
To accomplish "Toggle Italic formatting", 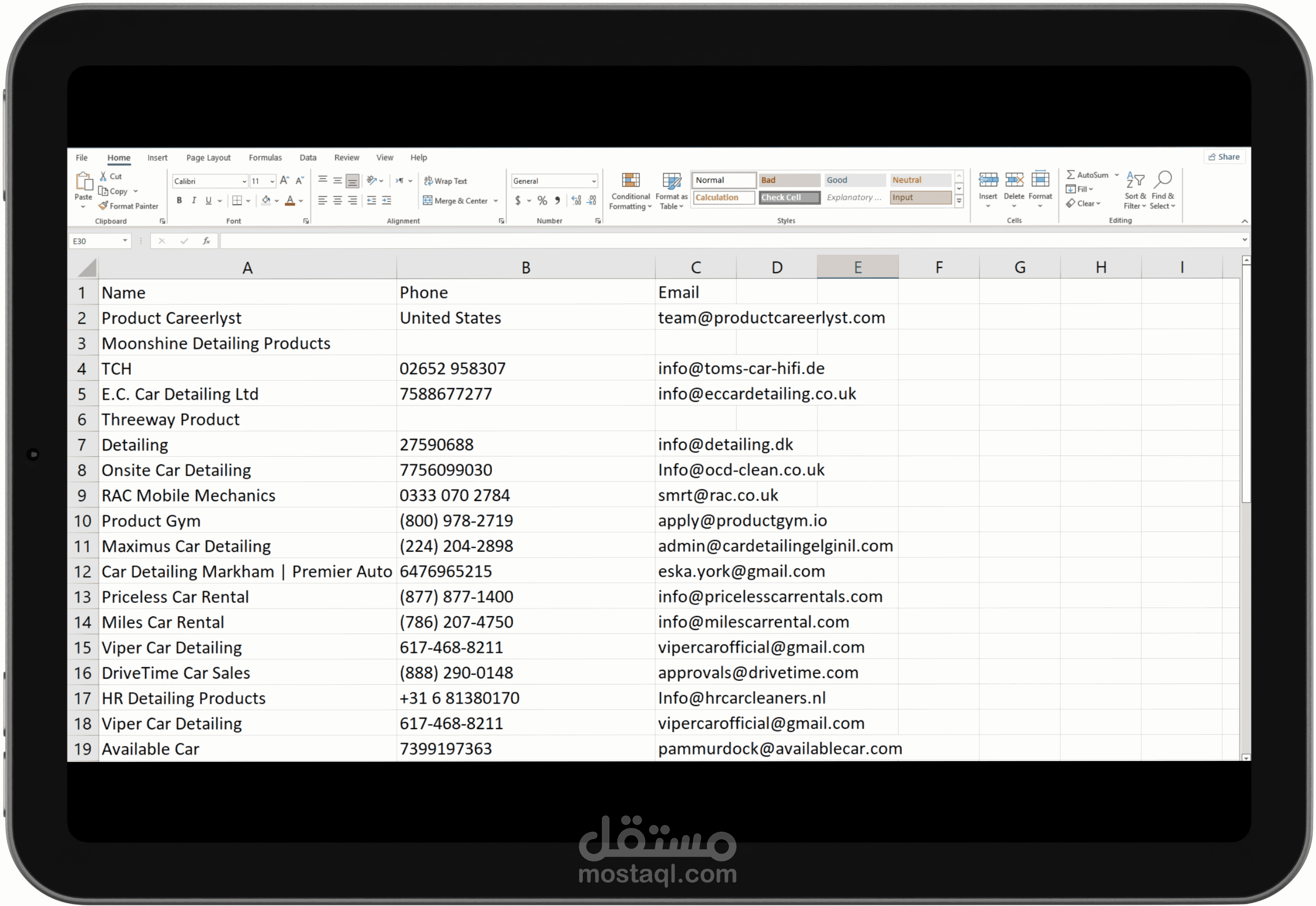I will pyautogui.click(x=194, y=200).
